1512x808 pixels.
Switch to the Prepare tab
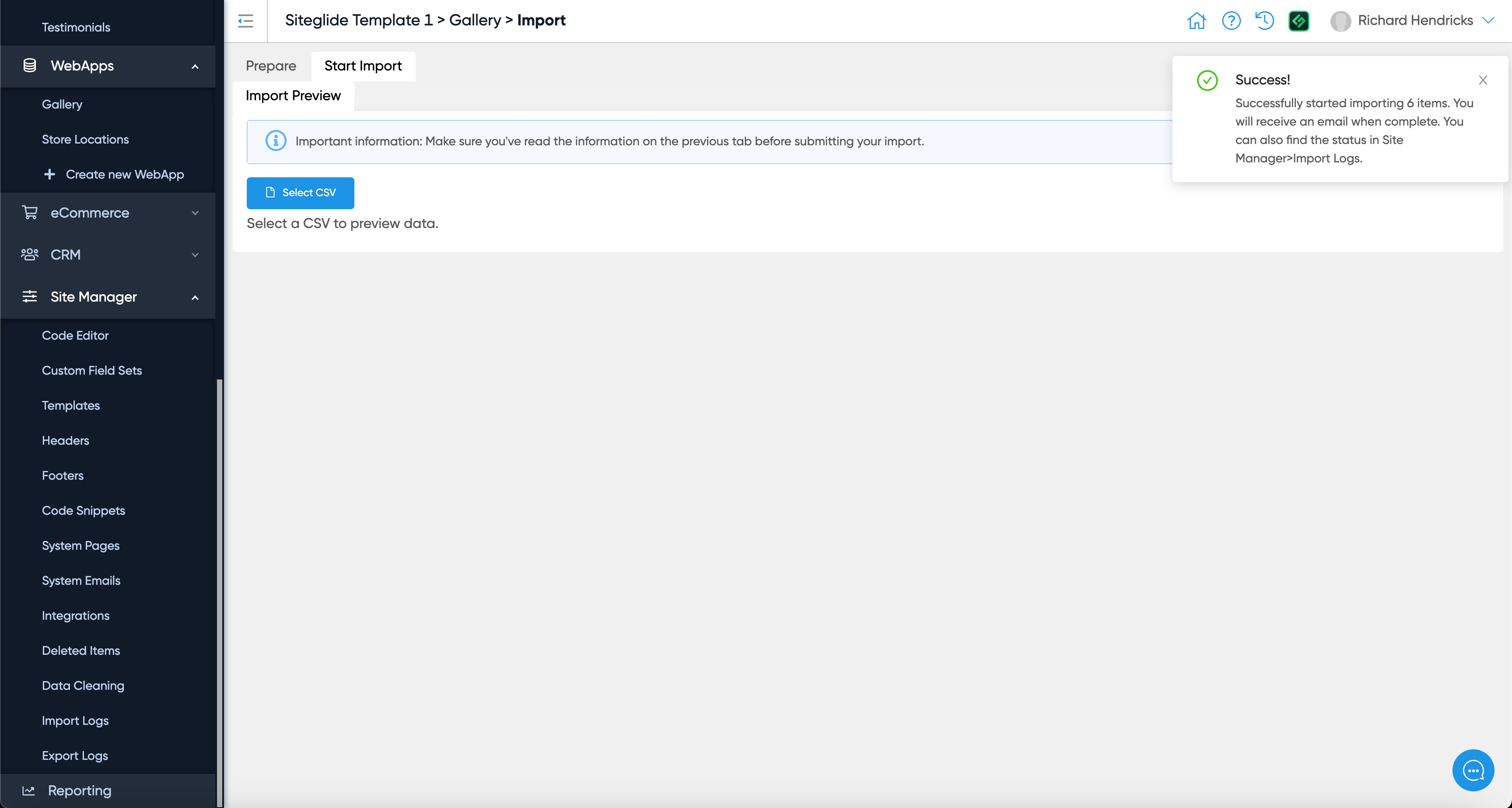click(270, 66)
